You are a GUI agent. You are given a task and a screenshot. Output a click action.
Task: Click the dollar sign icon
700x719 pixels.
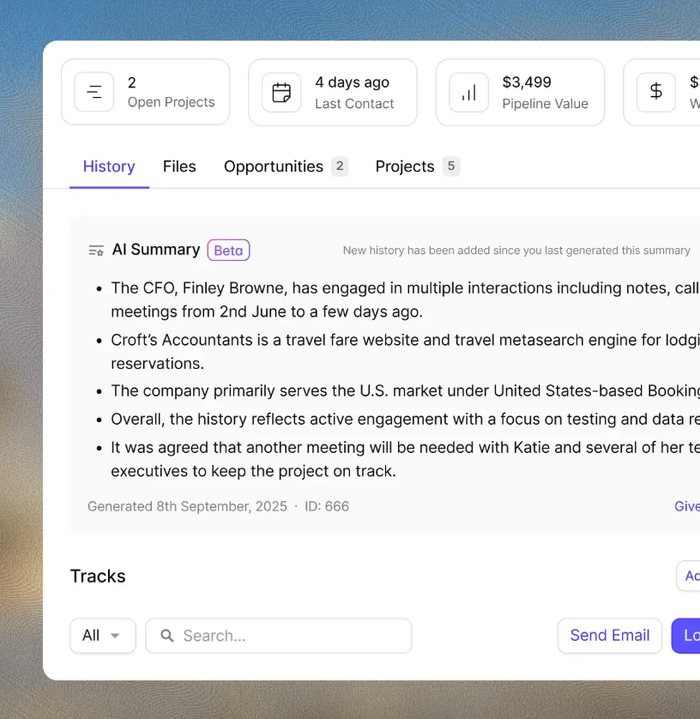656,92
